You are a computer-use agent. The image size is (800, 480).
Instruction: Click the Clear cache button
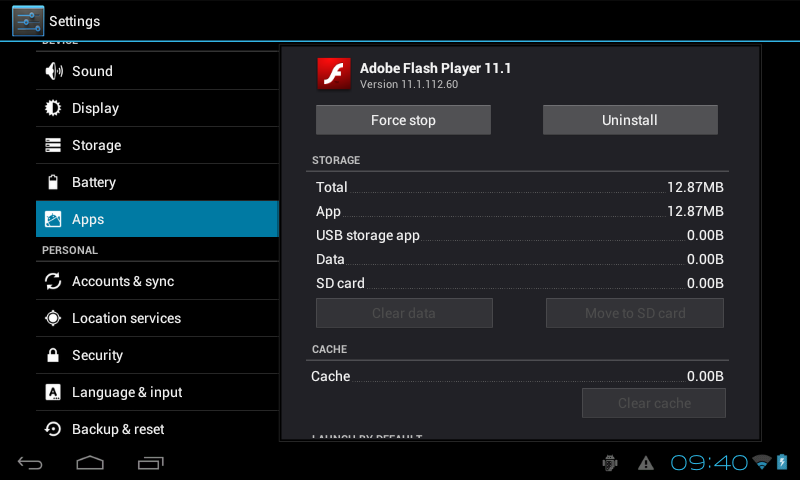coord(654,403)
